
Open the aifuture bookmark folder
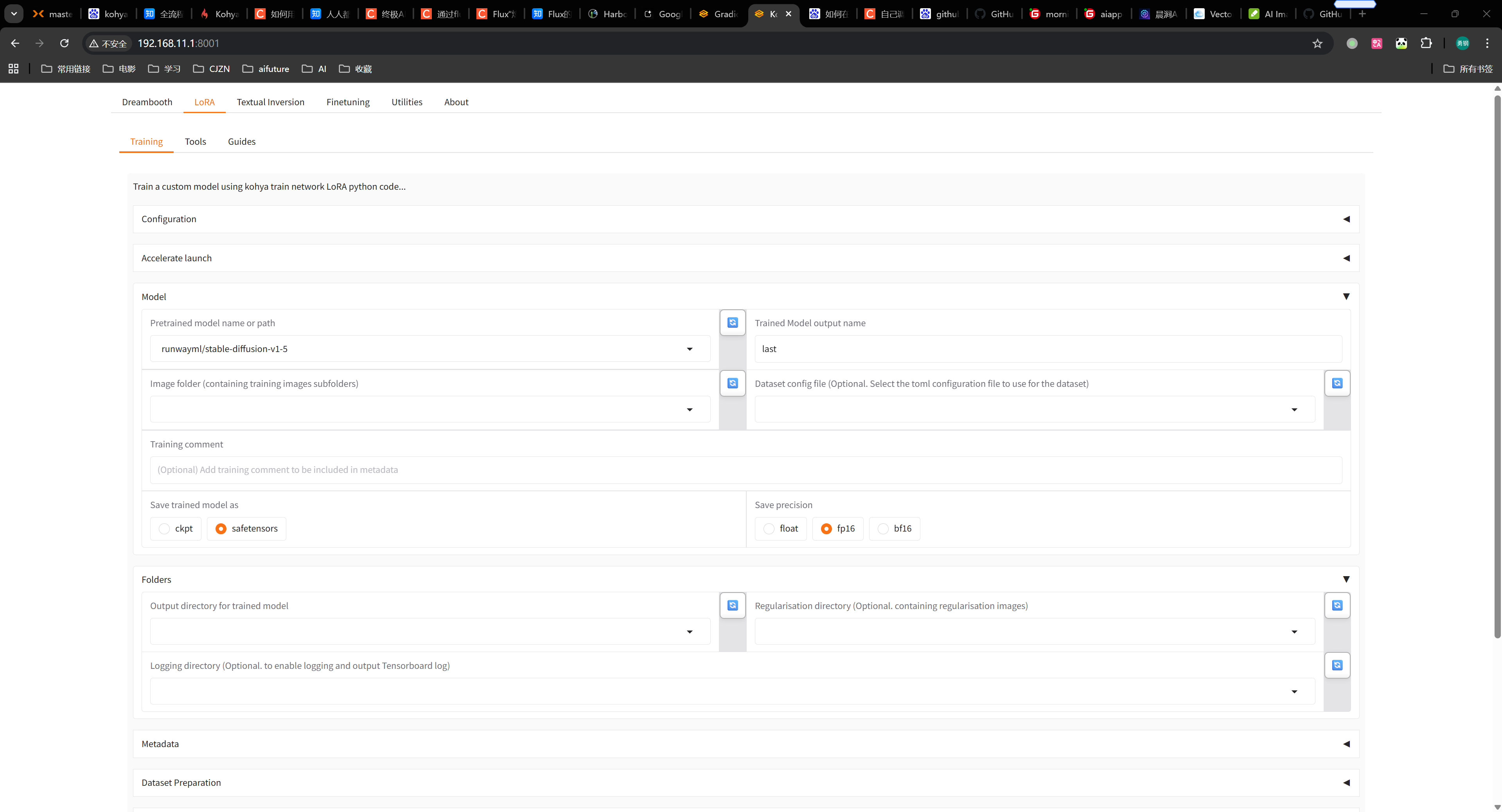(x=266, y=69)
